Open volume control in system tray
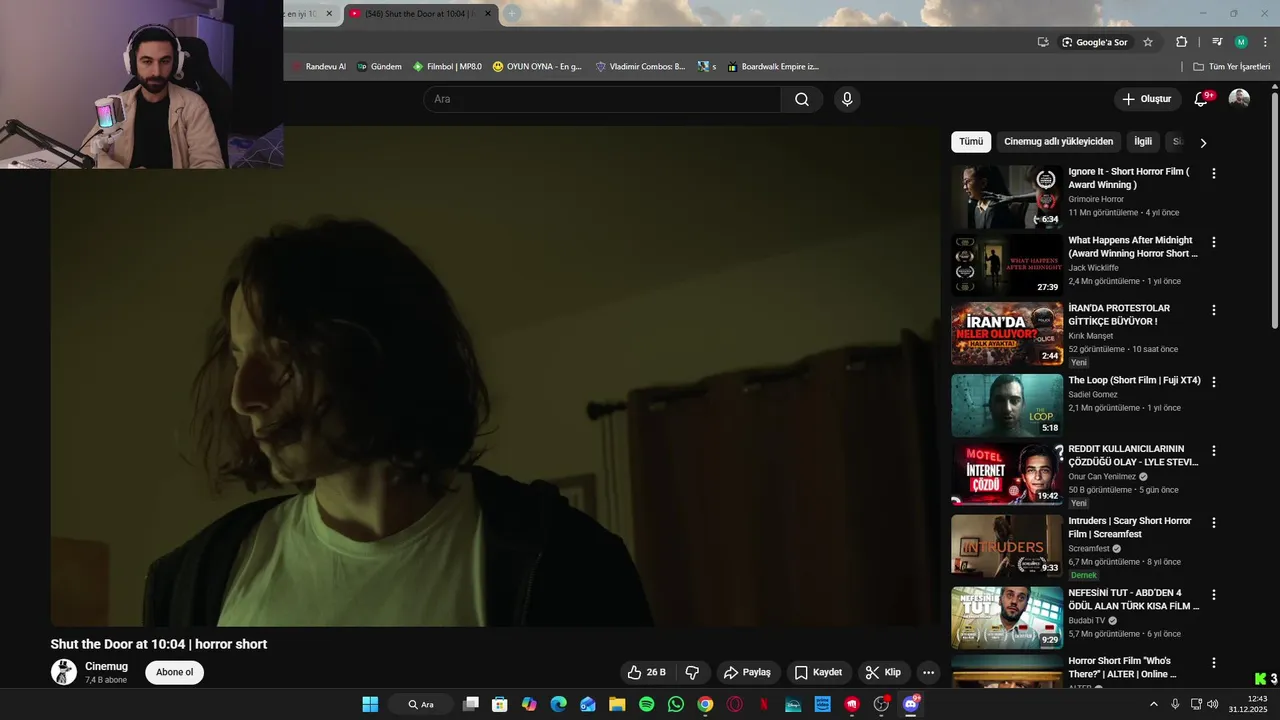The image size is (1280, 720). (x=1212, y=704)
